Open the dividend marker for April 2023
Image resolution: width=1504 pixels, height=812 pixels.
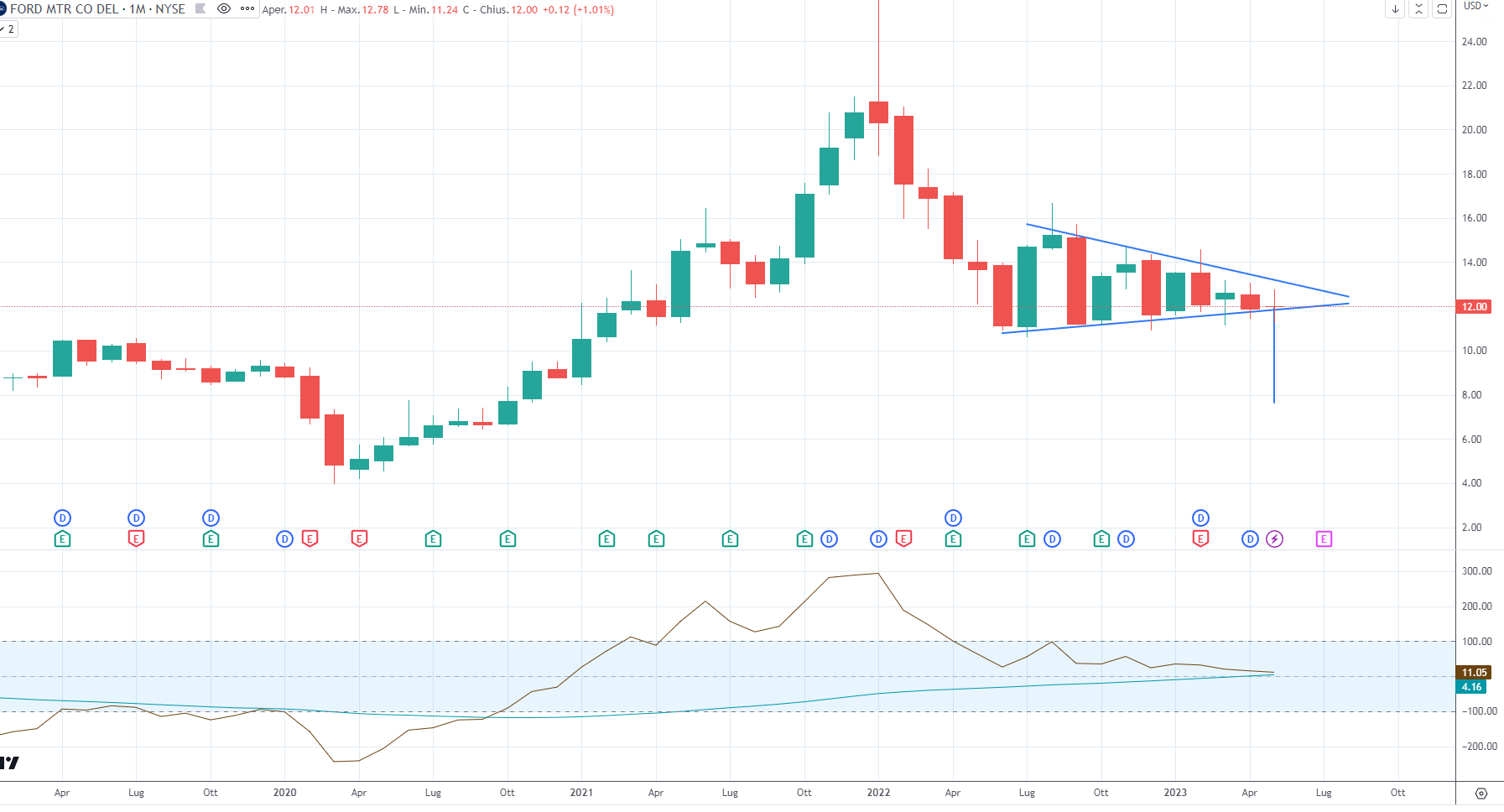pos(1250,539)
